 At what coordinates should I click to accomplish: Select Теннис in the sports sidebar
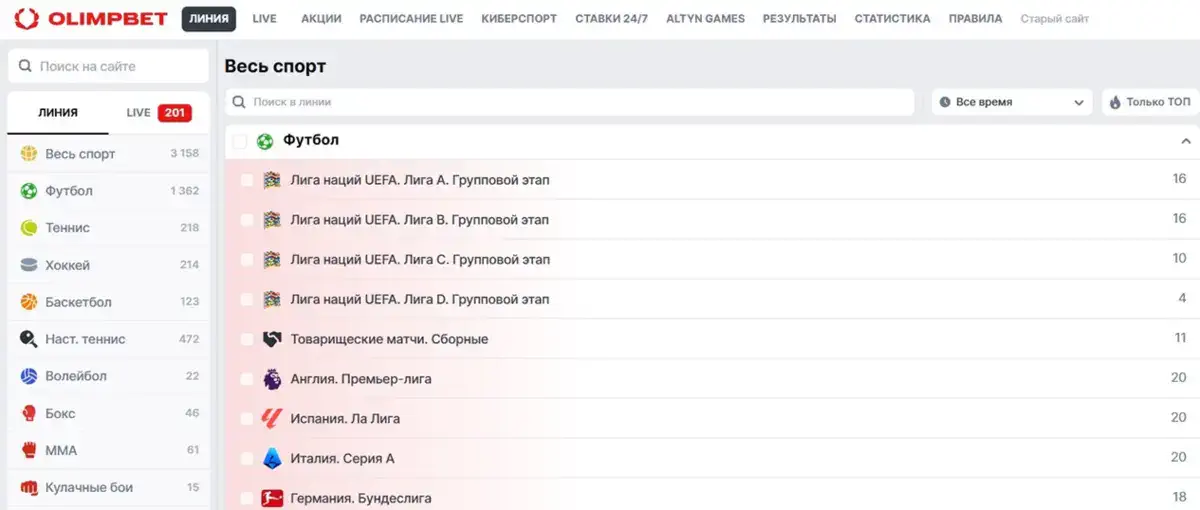pyautogui.click(x=109, y=228)
